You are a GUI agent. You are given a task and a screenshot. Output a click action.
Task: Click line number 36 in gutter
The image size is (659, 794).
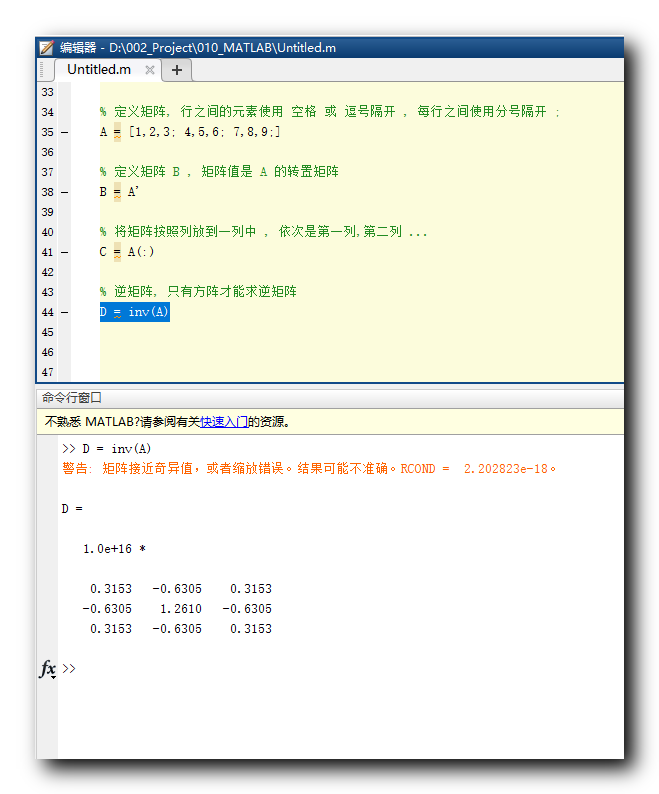[48, 152]
